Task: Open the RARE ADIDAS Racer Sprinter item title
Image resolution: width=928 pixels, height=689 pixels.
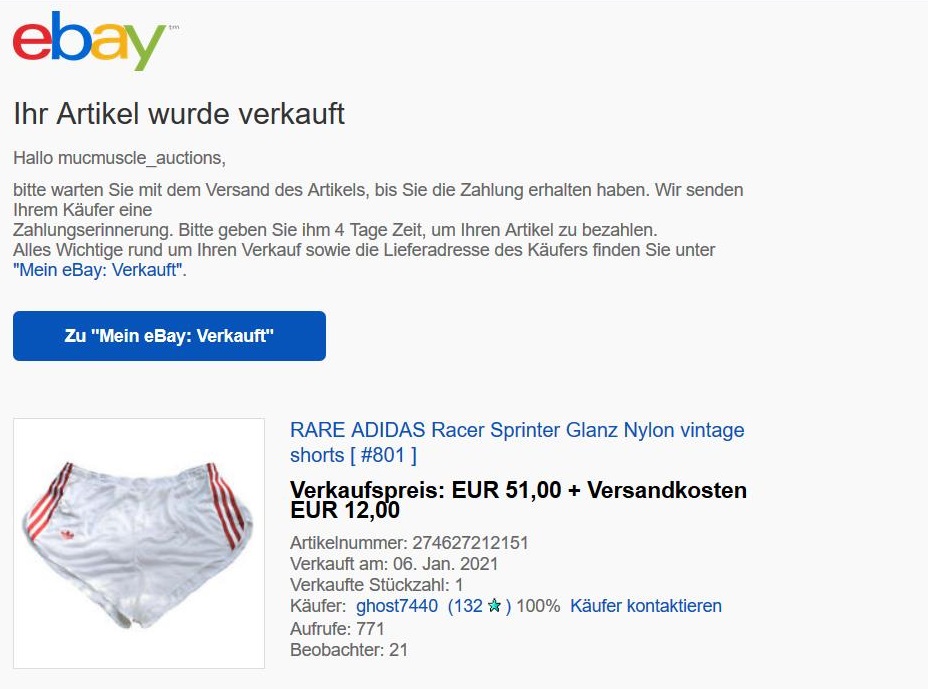Action: click(x=517, y=442)
